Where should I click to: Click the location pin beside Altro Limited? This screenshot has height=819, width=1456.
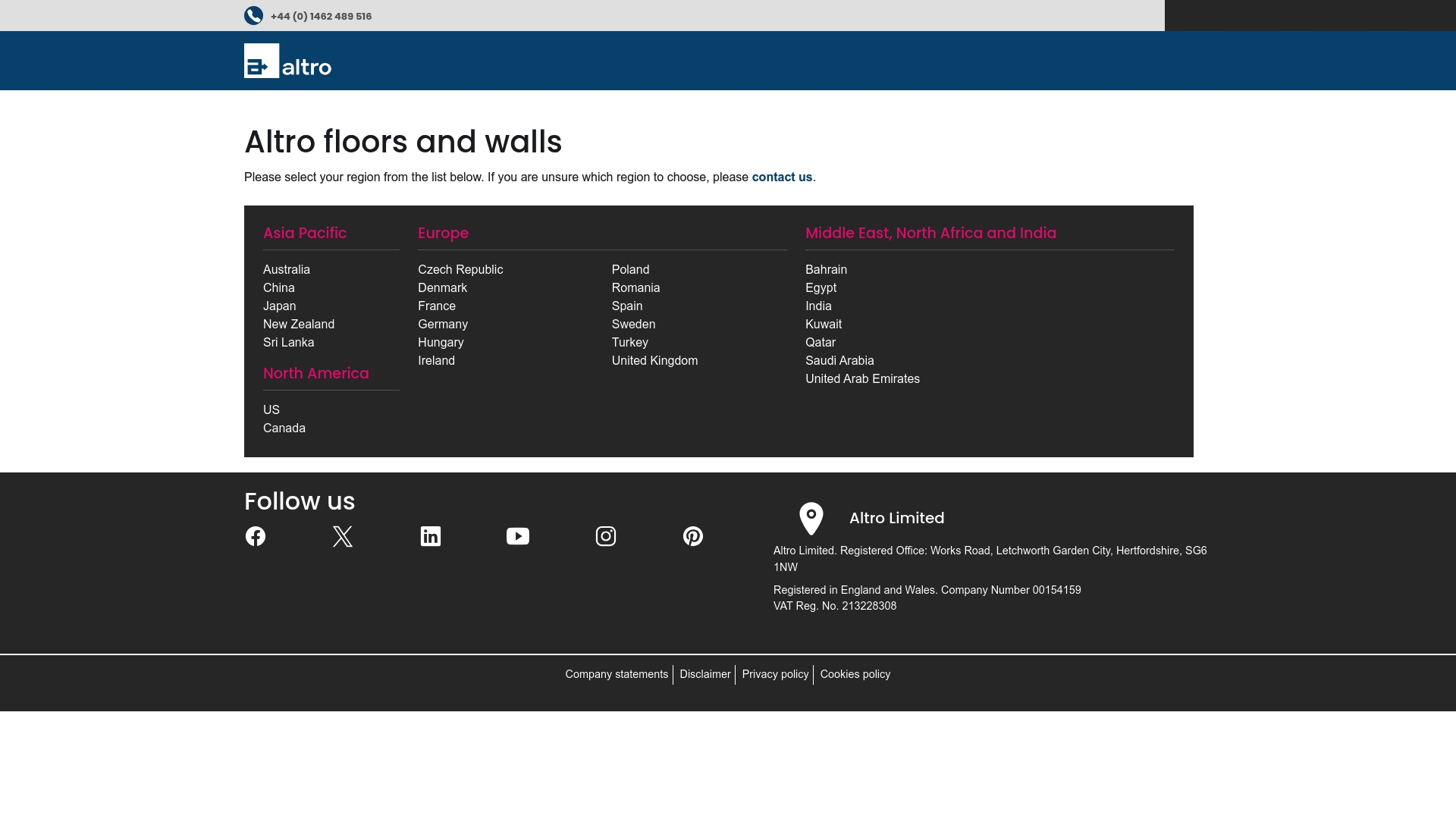pos(811,519)
